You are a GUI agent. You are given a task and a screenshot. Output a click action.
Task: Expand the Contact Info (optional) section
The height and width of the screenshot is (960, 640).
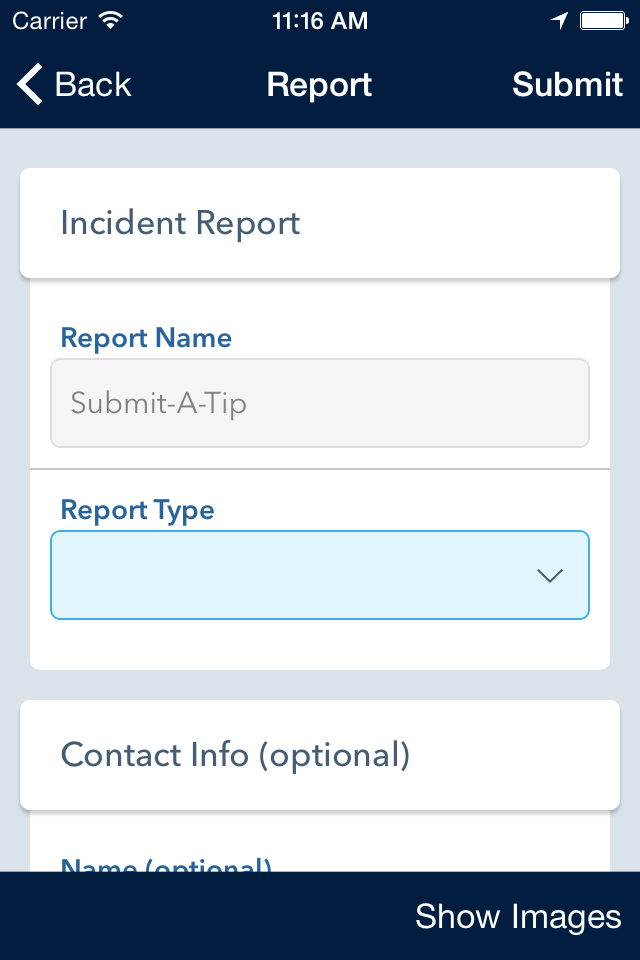pyautogui.click(x=320, y=755)
